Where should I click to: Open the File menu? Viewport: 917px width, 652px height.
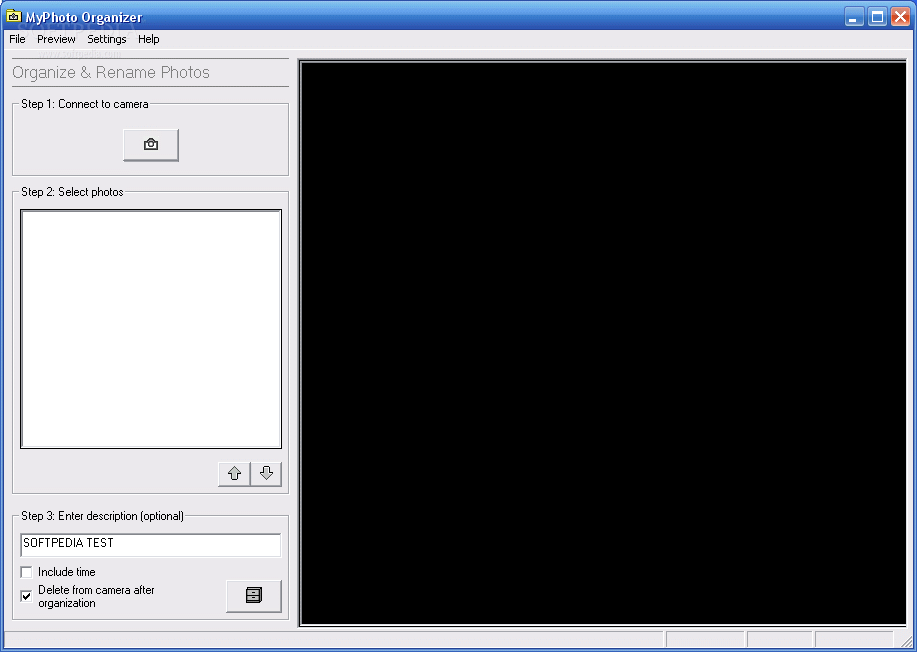(17, 39)
